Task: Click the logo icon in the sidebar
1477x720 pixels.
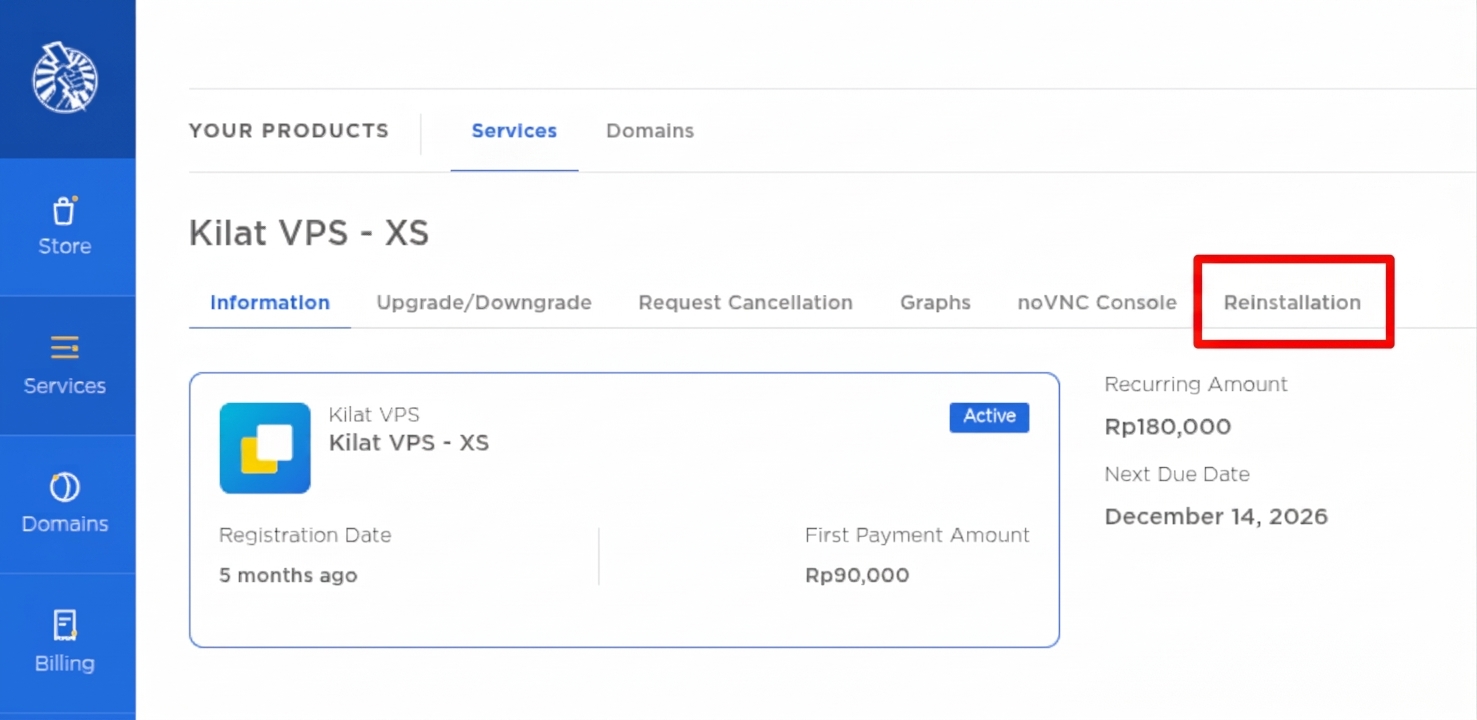Action: pyautogui.click(x=65, y=77)
